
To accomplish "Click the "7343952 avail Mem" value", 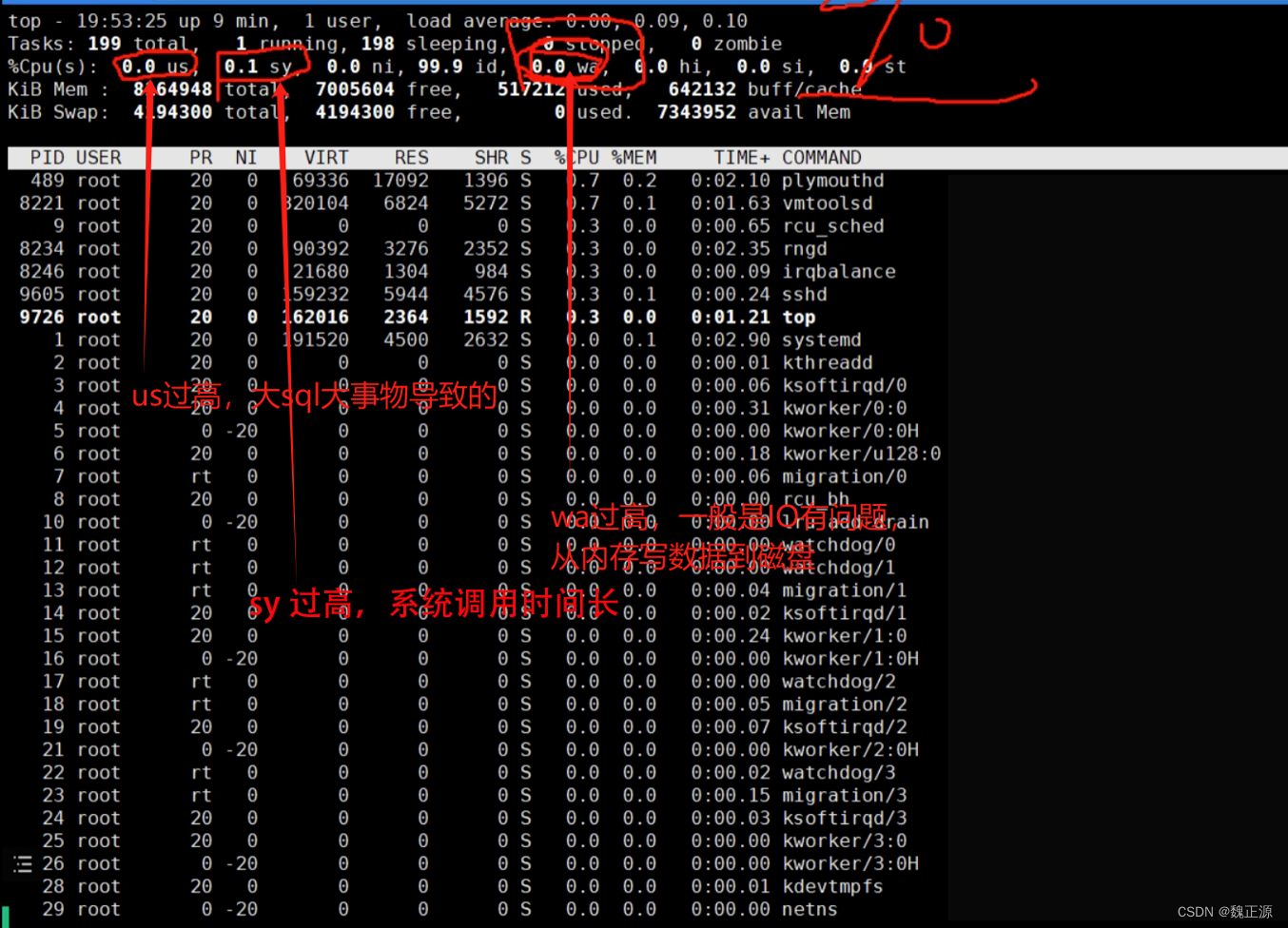I will click(x=753, y=112).
